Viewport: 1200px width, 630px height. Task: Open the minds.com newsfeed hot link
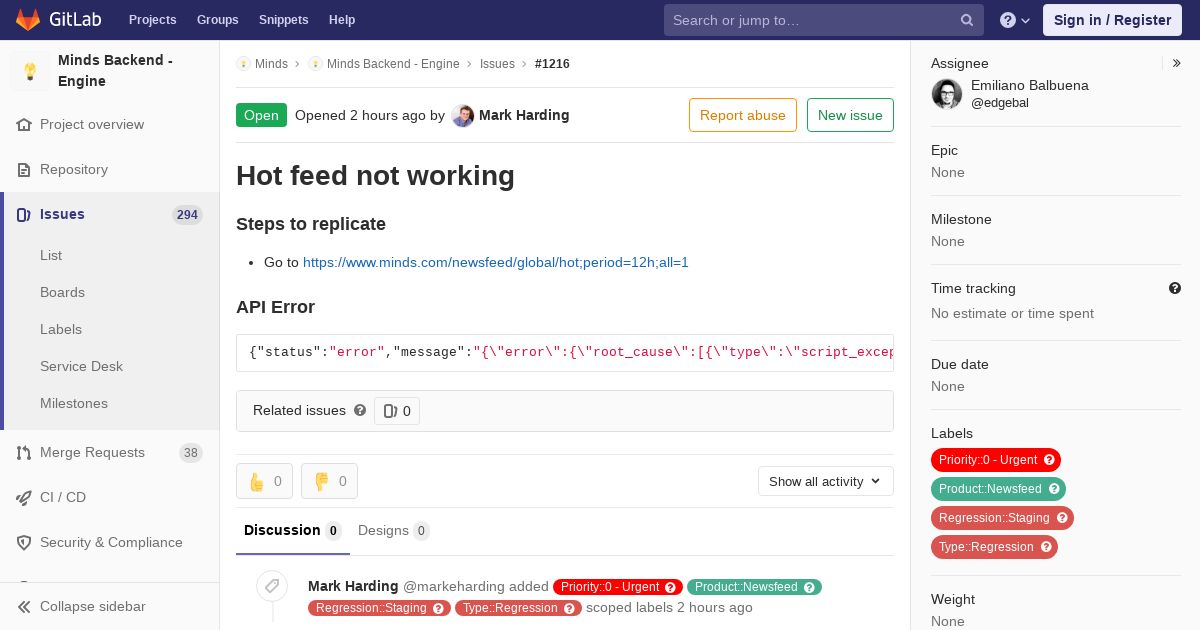(x=496, y=262)
